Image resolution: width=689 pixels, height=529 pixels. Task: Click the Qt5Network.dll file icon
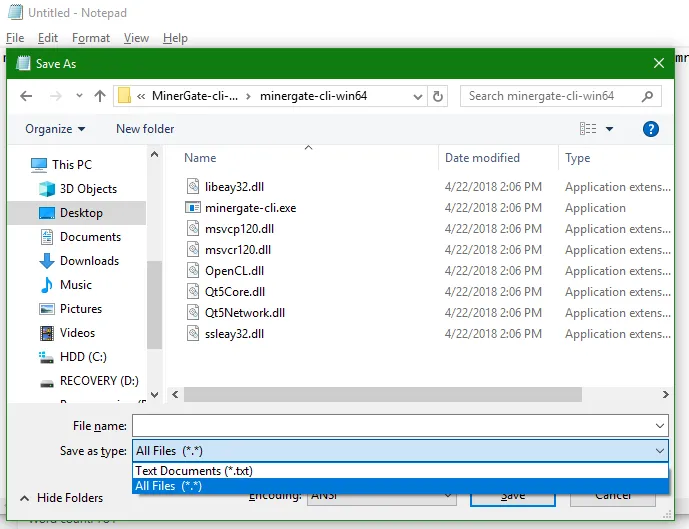pyautogui.click(x=193, y=313)
